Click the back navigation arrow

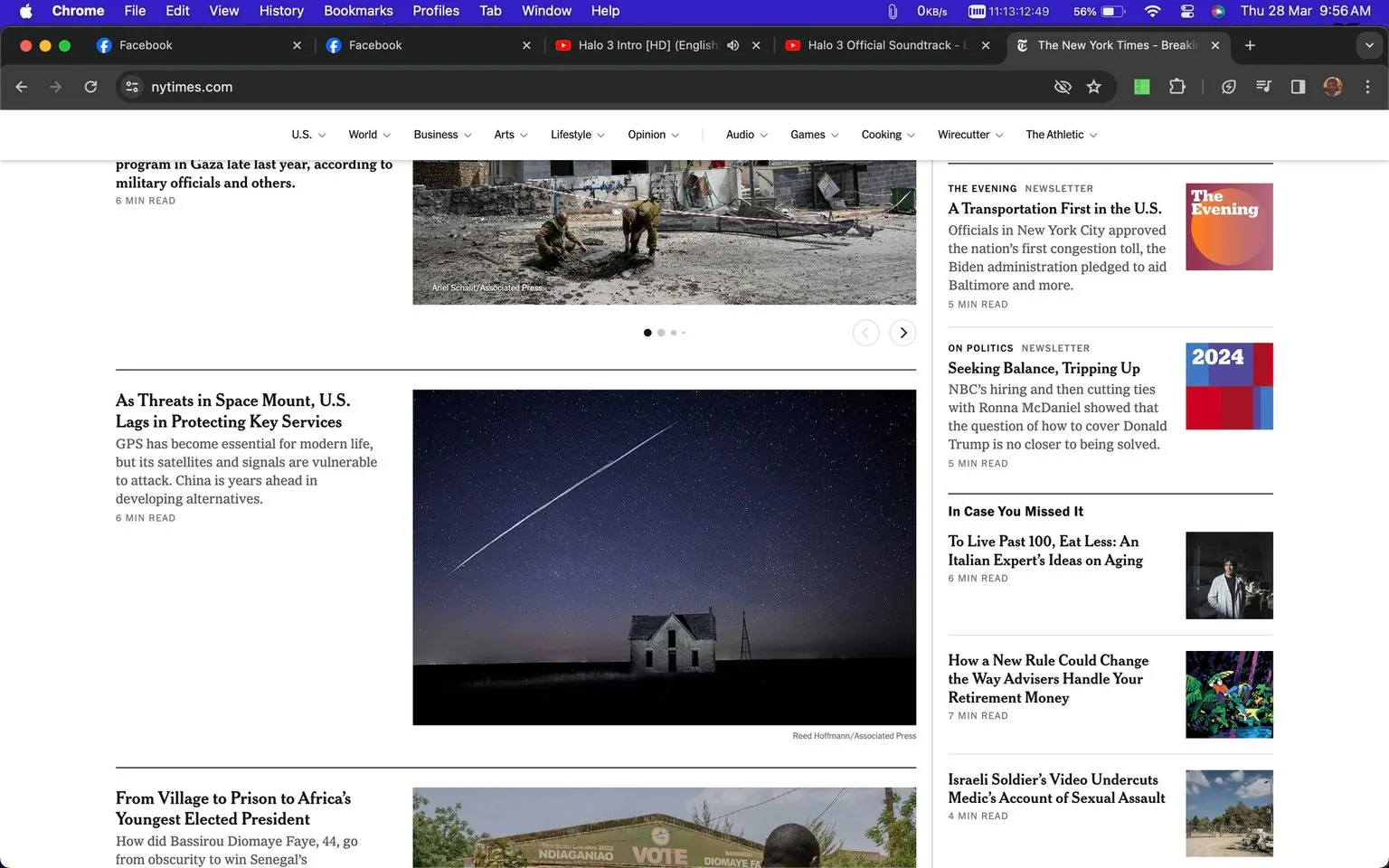pos(21,86)
